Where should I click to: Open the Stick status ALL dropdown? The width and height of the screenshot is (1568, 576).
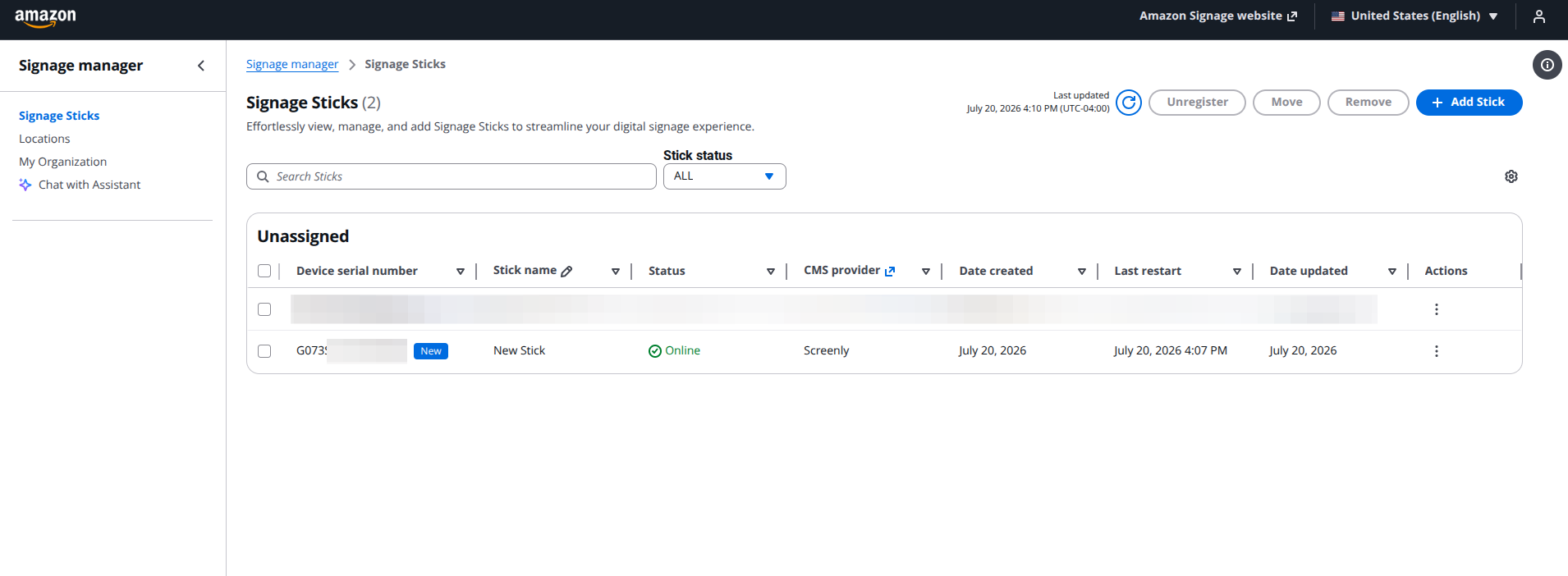click(725, 176)
